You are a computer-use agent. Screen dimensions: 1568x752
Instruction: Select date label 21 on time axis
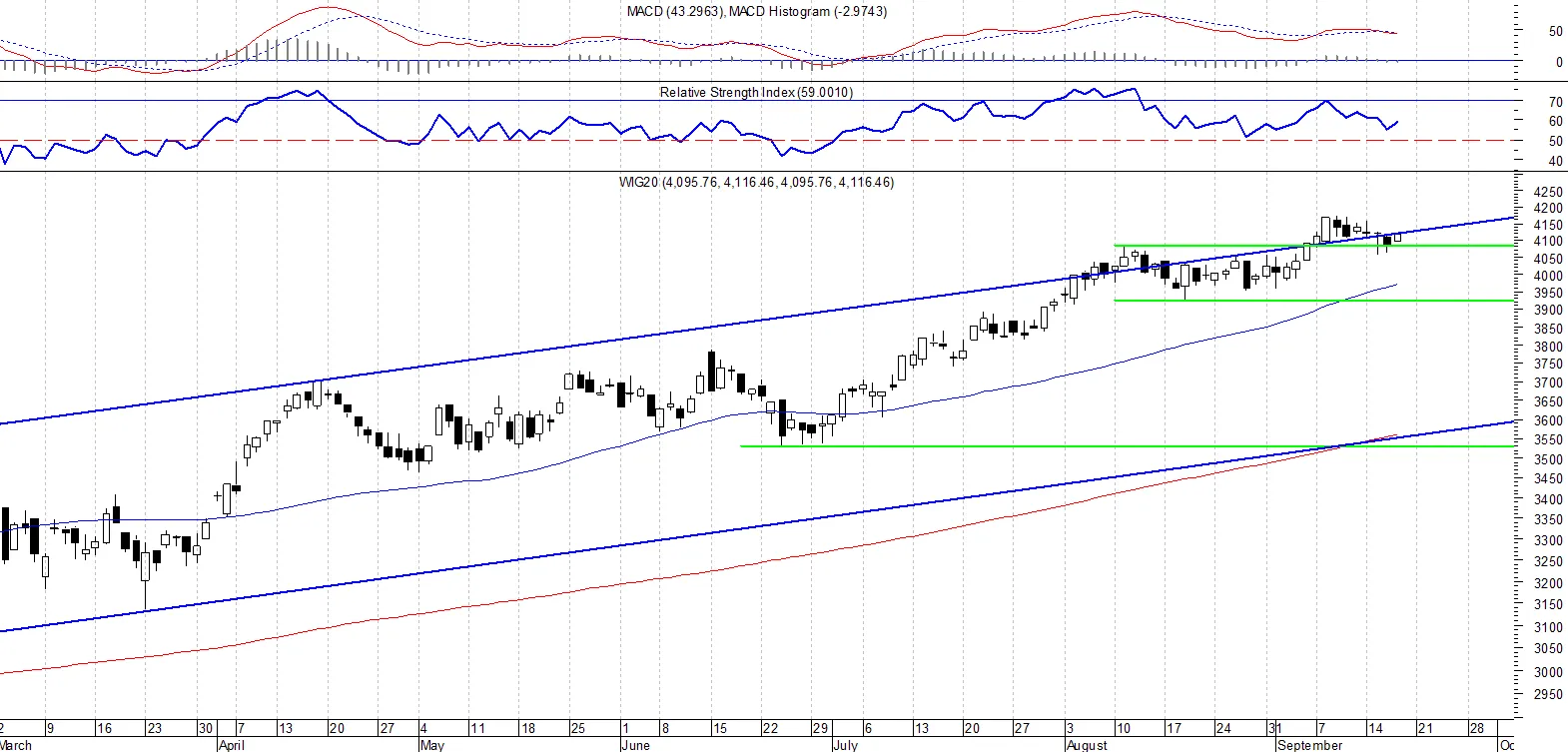click(x=1425, y=728)
